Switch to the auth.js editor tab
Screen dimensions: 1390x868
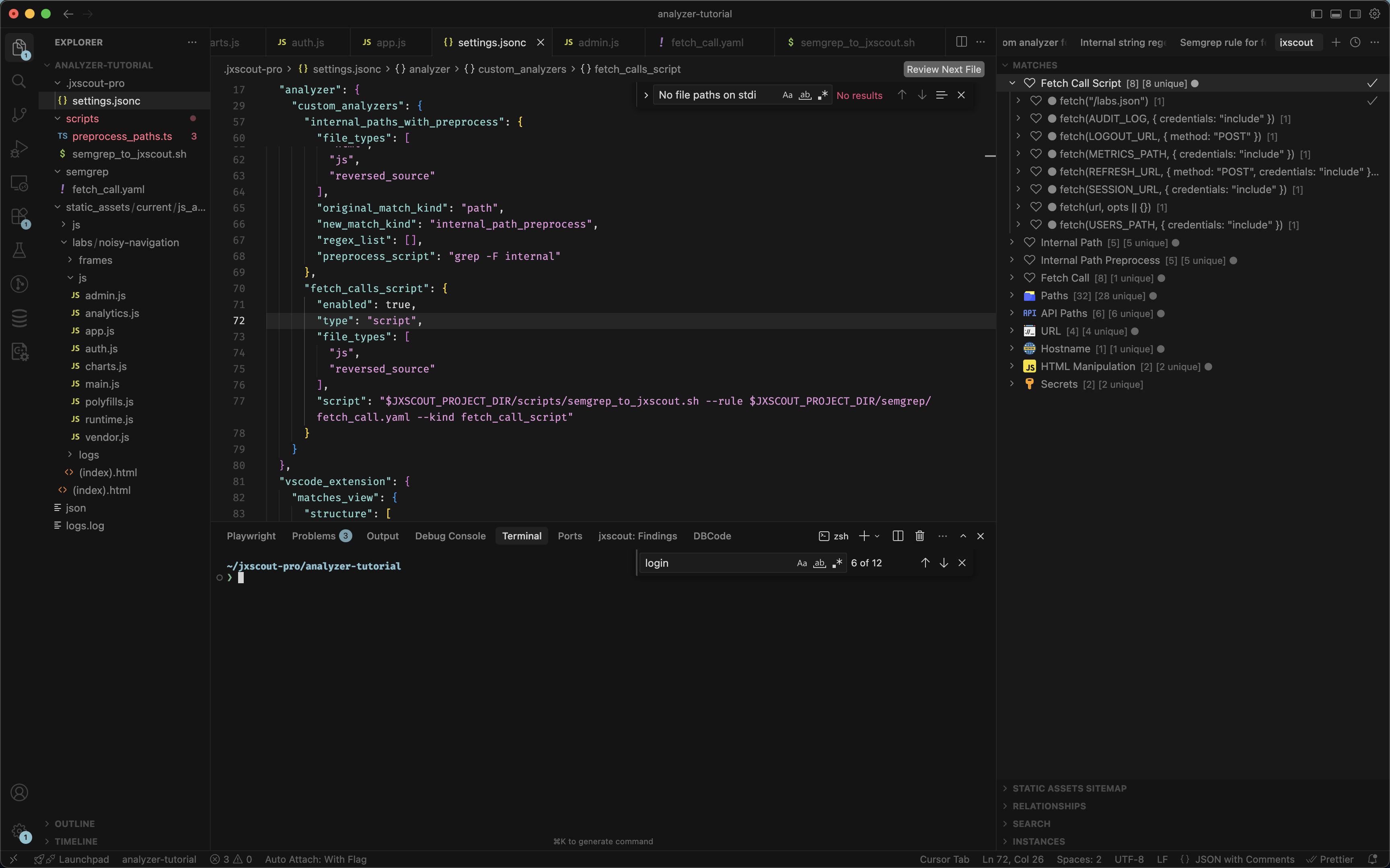(x=308, y=43)
